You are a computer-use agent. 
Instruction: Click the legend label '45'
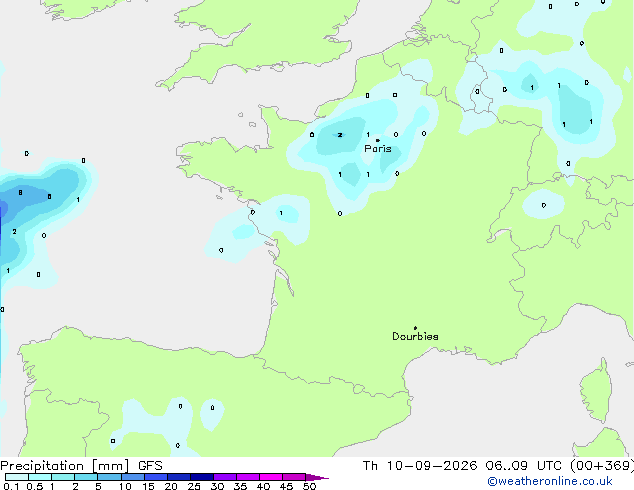[286, 486]
